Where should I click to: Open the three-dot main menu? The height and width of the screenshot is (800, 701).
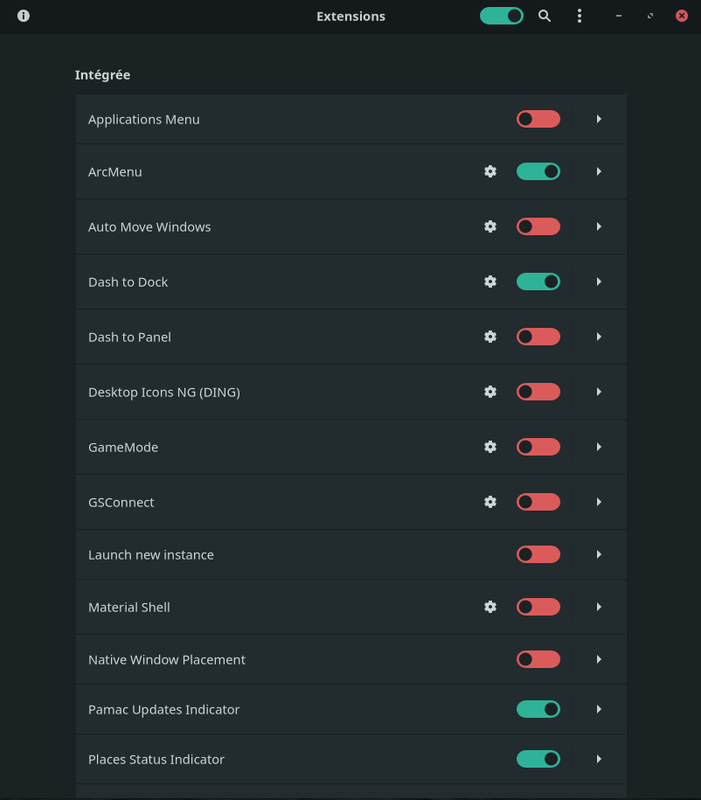(x=579, y=16)
